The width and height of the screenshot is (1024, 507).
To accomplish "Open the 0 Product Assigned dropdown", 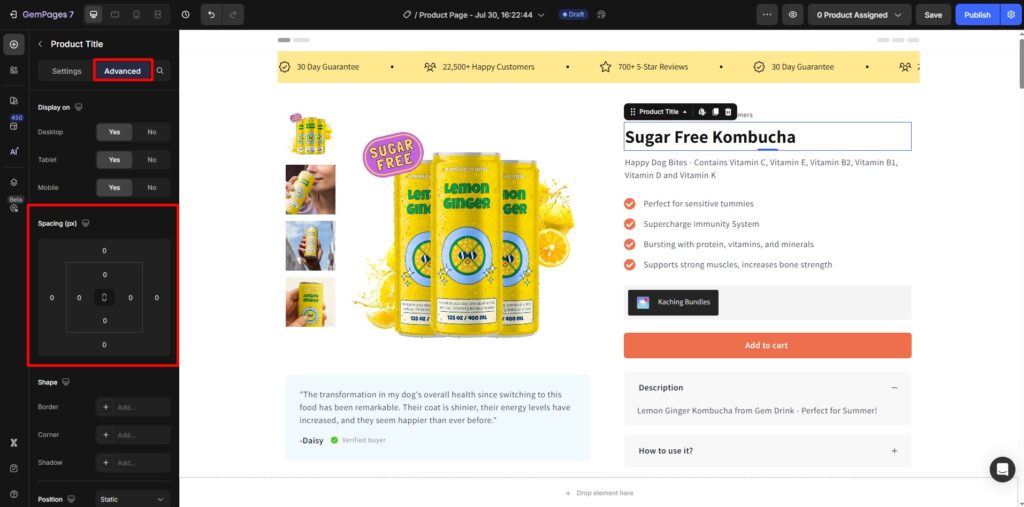I will click(859, 14).
